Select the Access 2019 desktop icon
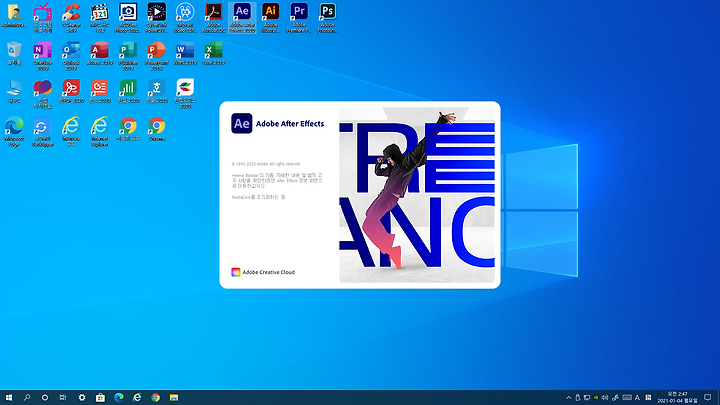 100,53
